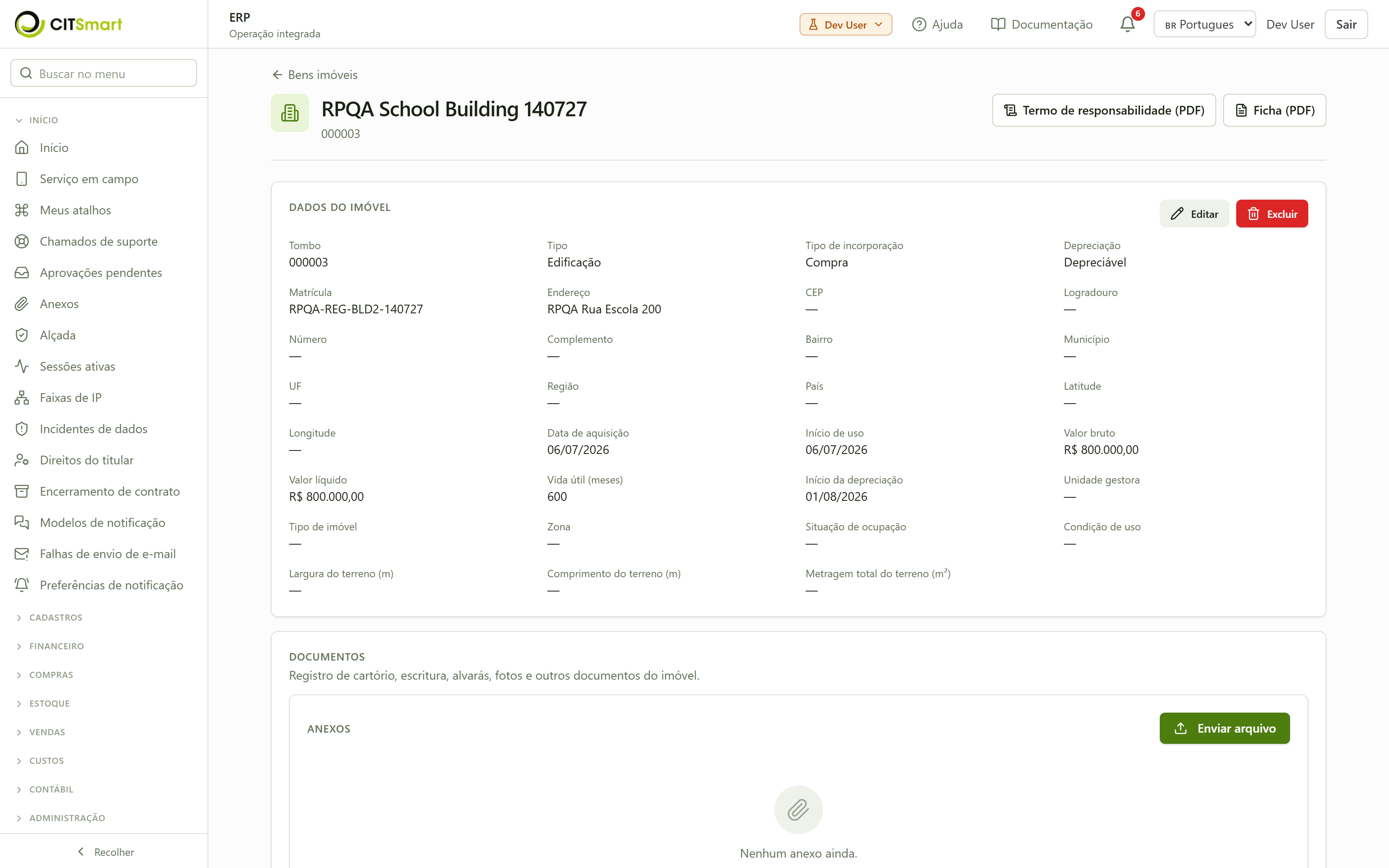Click the Meus atalhos command icon

[22, 210]
